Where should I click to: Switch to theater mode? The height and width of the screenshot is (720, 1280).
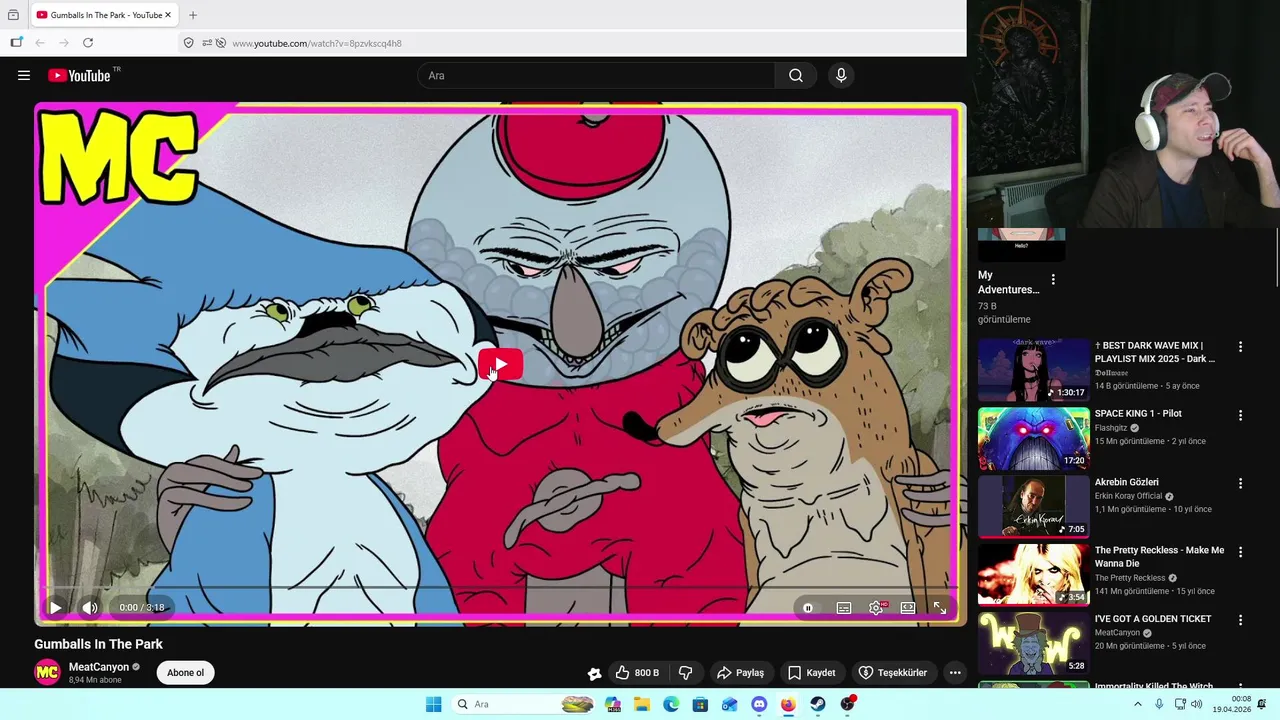tap(908, 608)
